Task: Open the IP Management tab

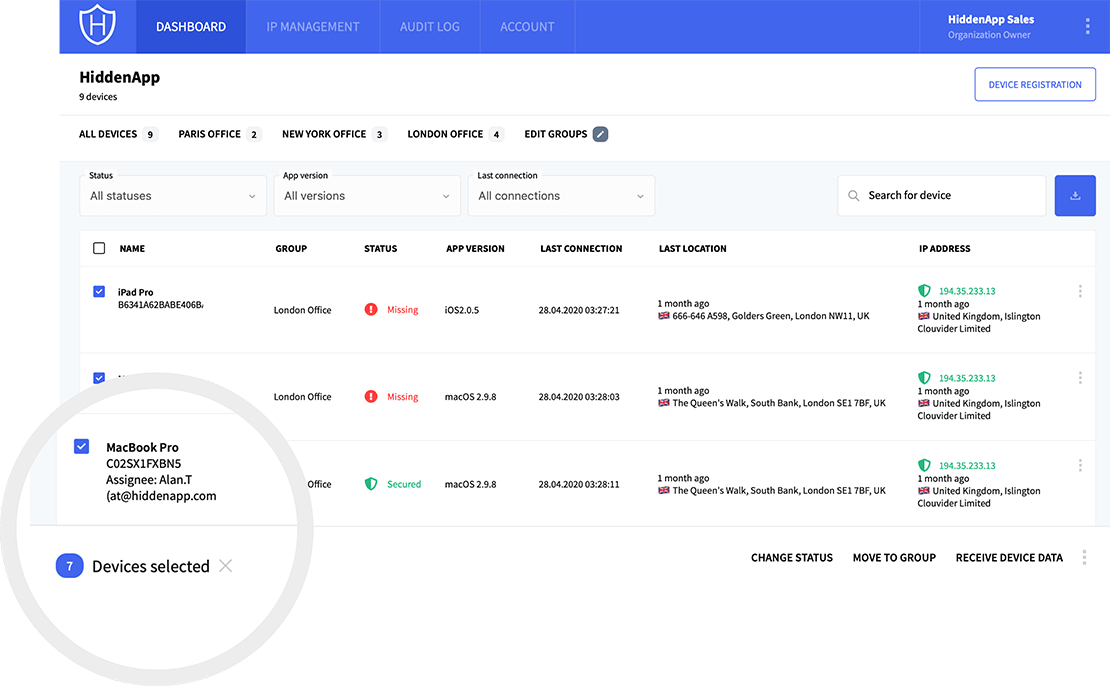Action: pos(313,27)
